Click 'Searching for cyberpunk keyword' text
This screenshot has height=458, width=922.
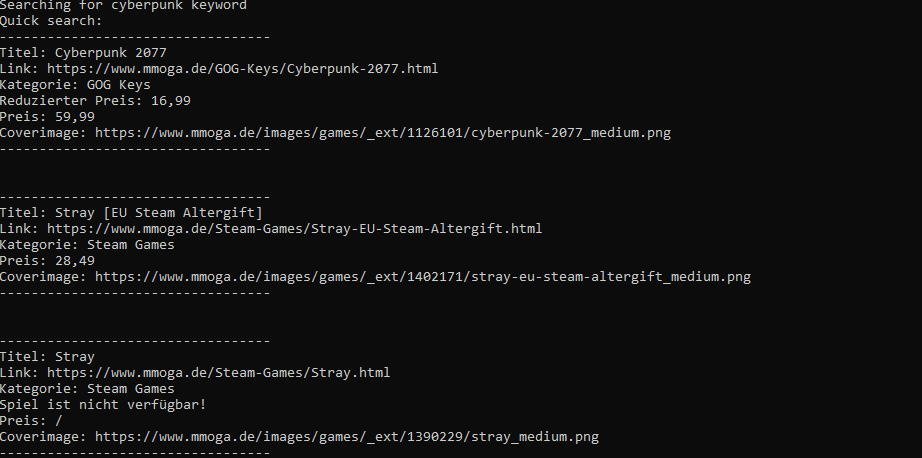pos(123,6)
